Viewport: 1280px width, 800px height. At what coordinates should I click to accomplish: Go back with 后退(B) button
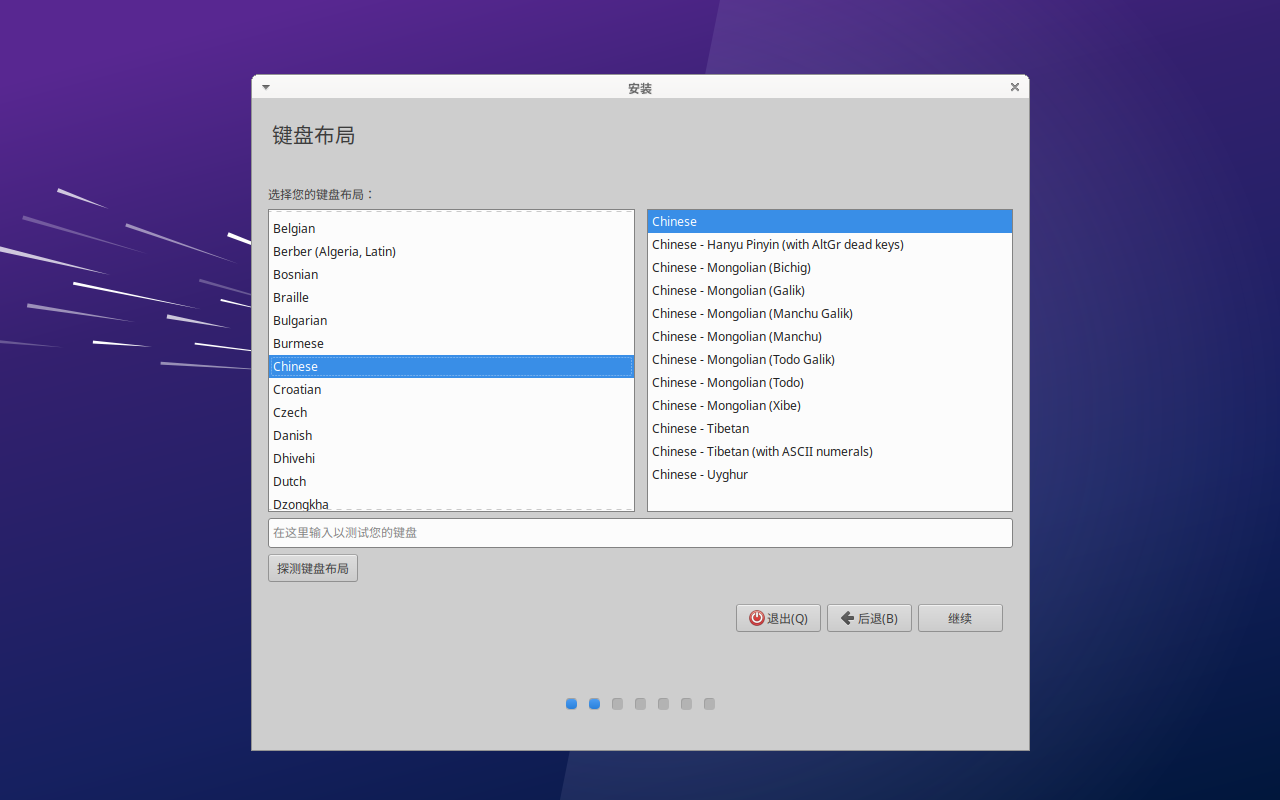click(869, 618)
